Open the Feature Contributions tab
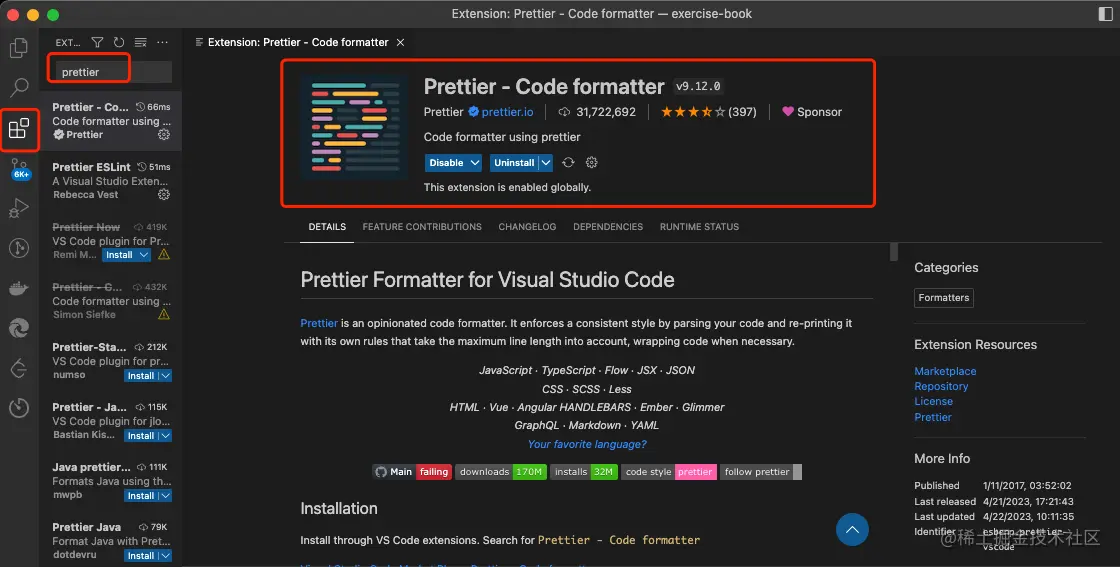 coord(422,227)
